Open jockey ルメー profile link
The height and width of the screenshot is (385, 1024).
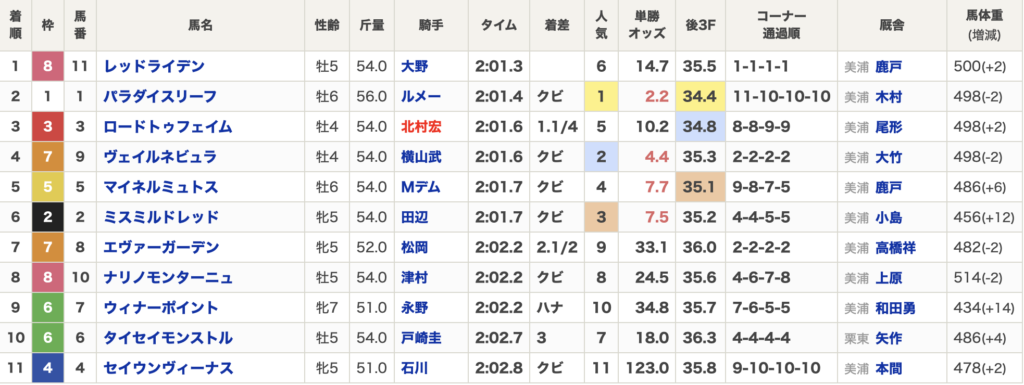[421, 97]
